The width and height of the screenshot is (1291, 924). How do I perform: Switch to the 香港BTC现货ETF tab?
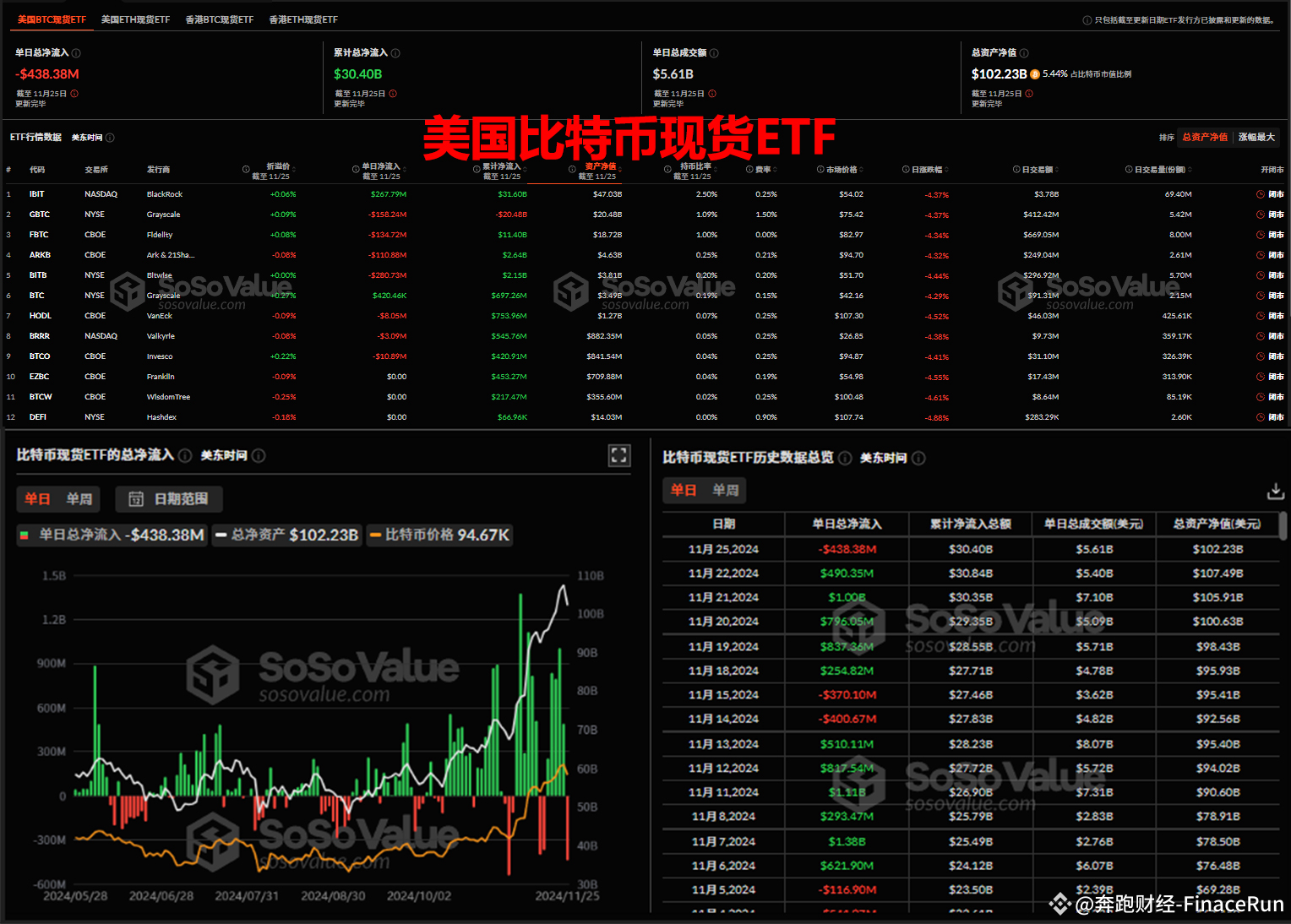tap(218, 18)
